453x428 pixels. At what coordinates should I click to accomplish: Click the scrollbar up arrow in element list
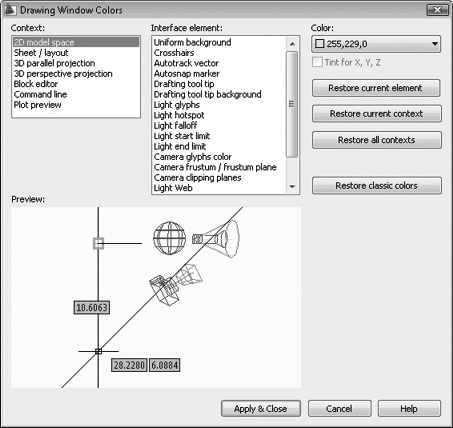pyautogui.click(x=292, y=44)
